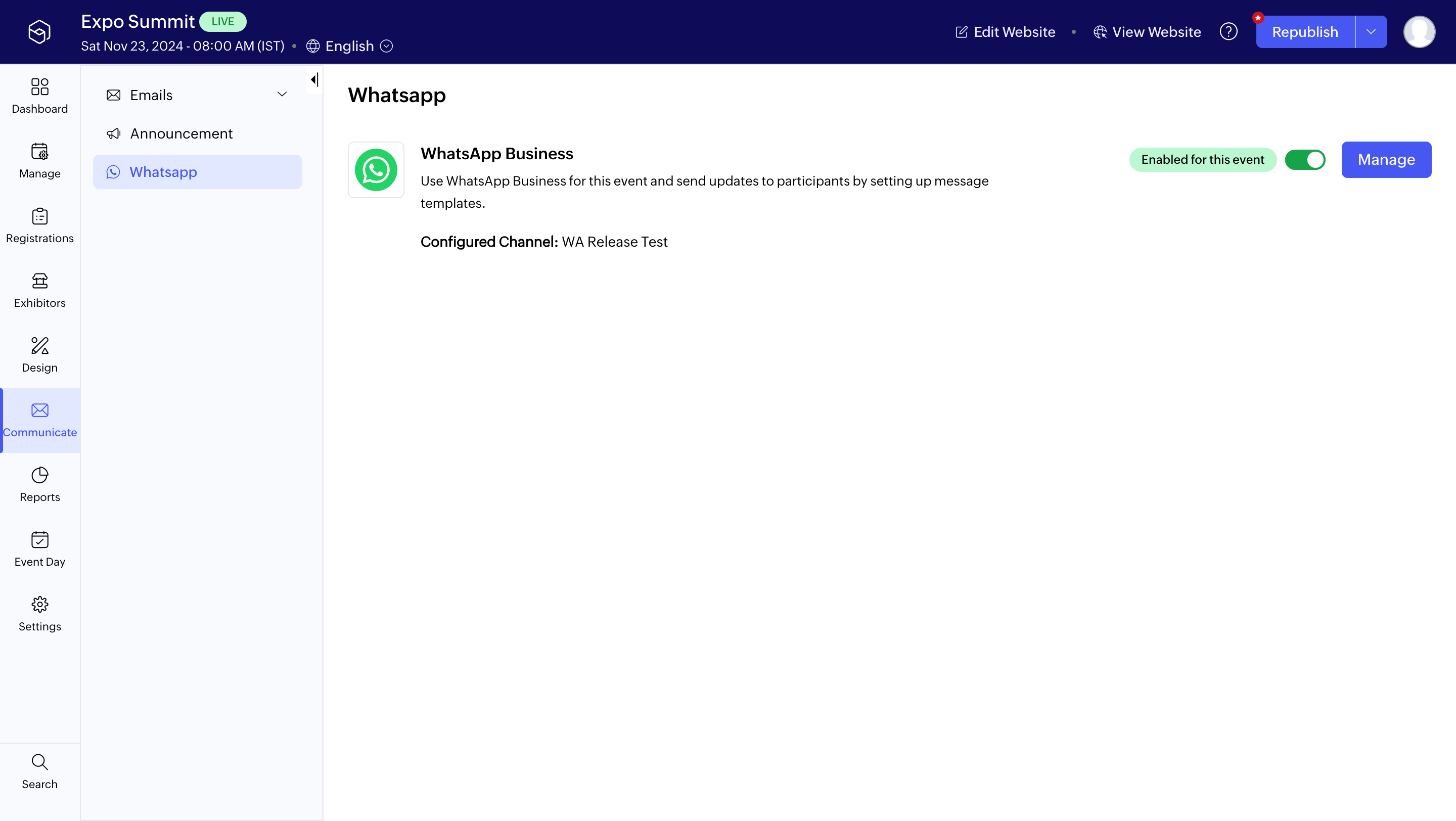This screenshot has width=1456, height=821.
Task: Open the English language dropdown
Action: click(x=349, y=47)
